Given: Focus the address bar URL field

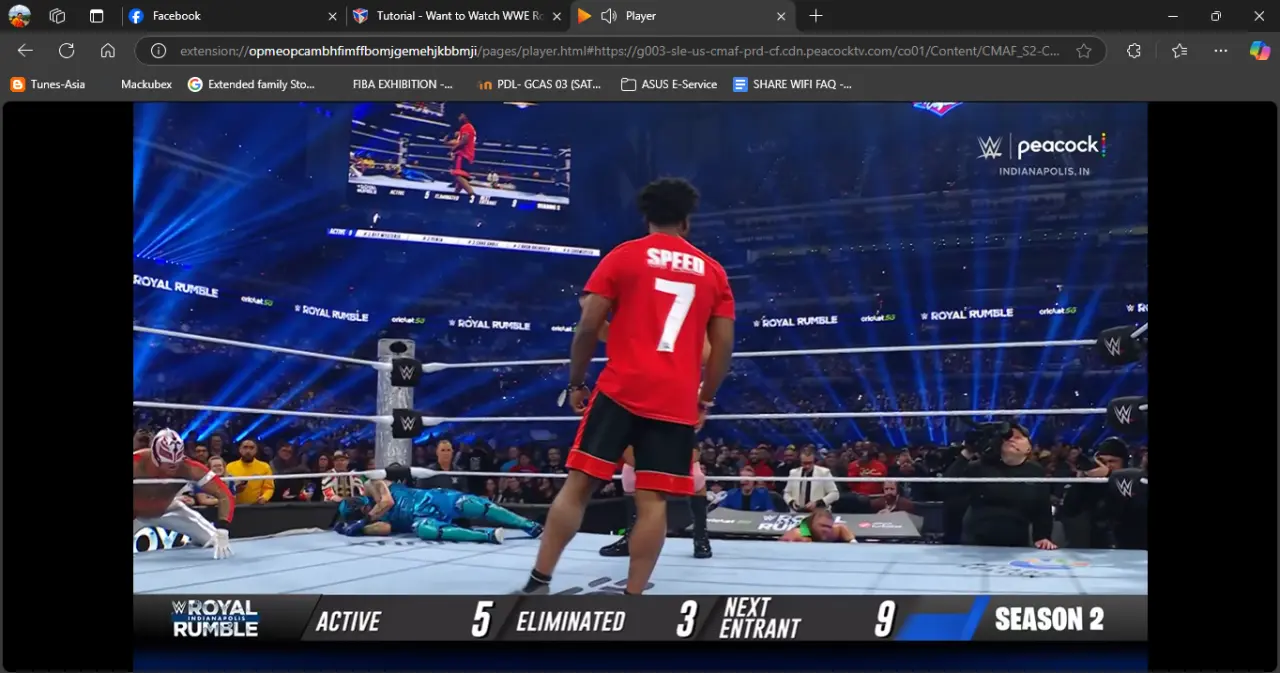Looking at the screenshot, I should [620, 50].
